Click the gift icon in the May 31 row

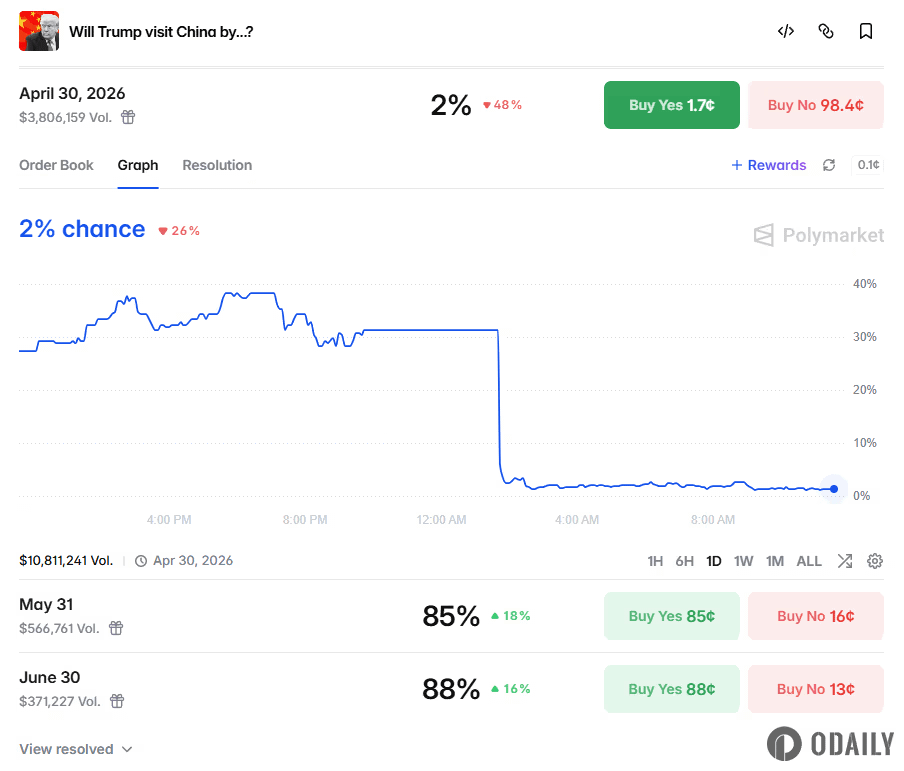pos(116,628)
